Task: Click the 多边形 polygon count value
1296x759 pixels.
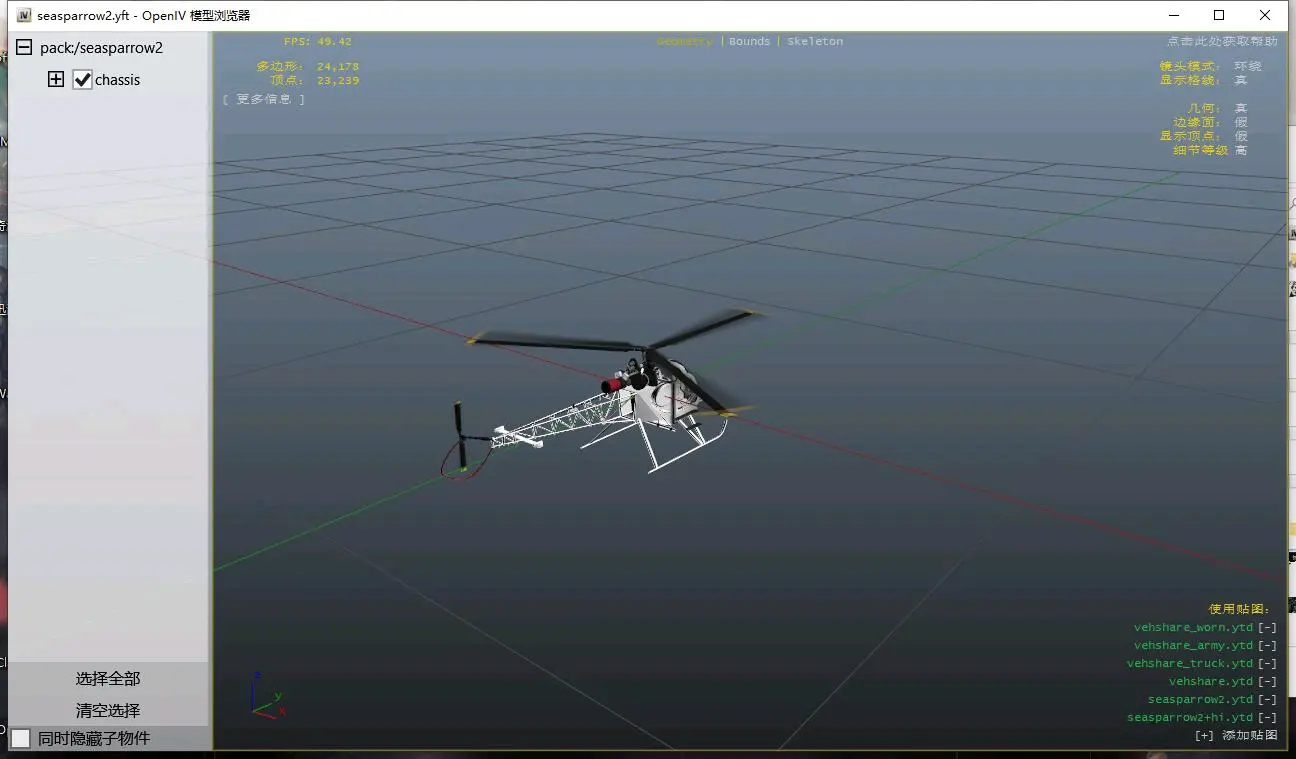Action: (338, 67)
